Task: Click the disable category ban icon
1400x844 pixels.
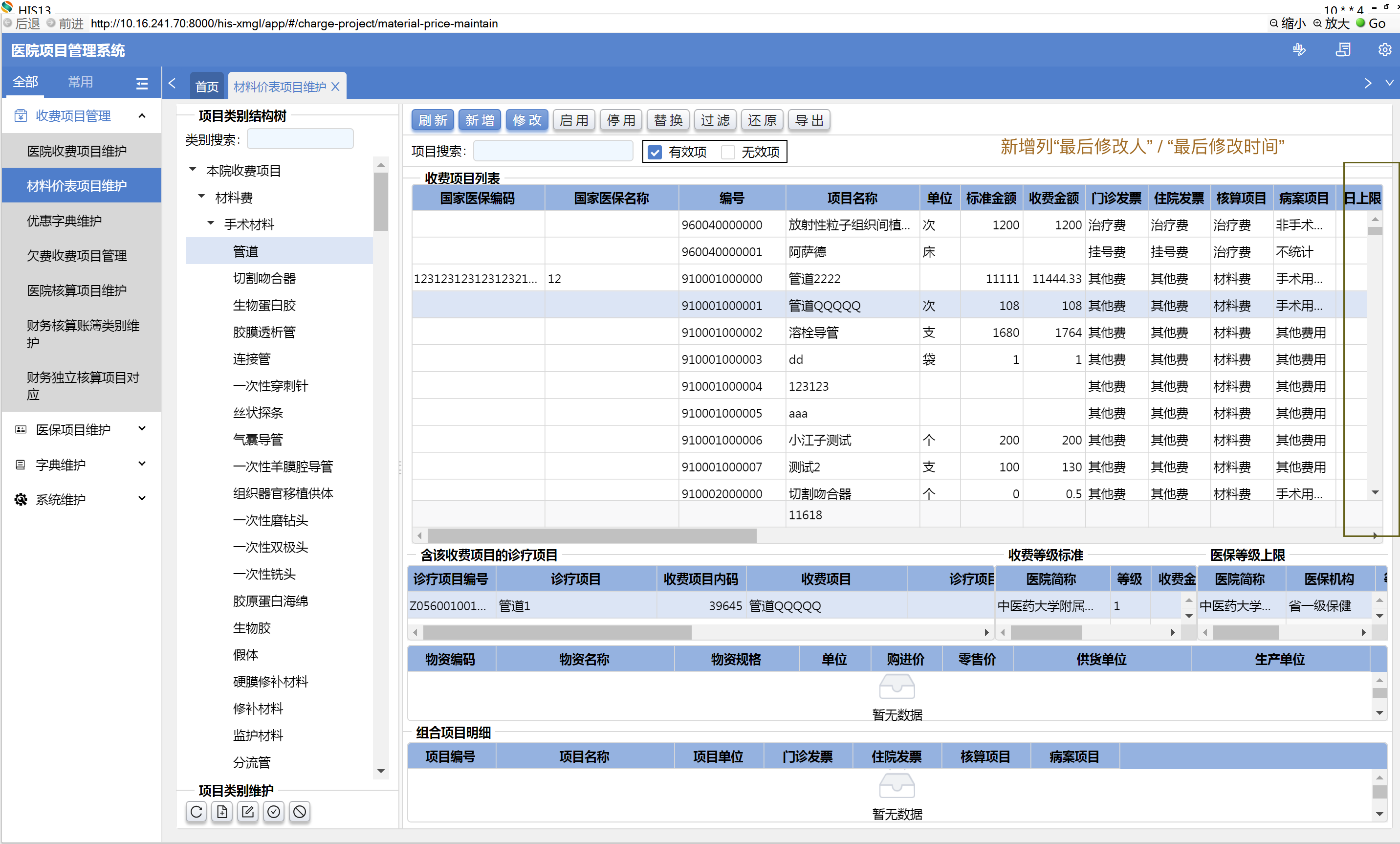Action: (x=300, y=812)
